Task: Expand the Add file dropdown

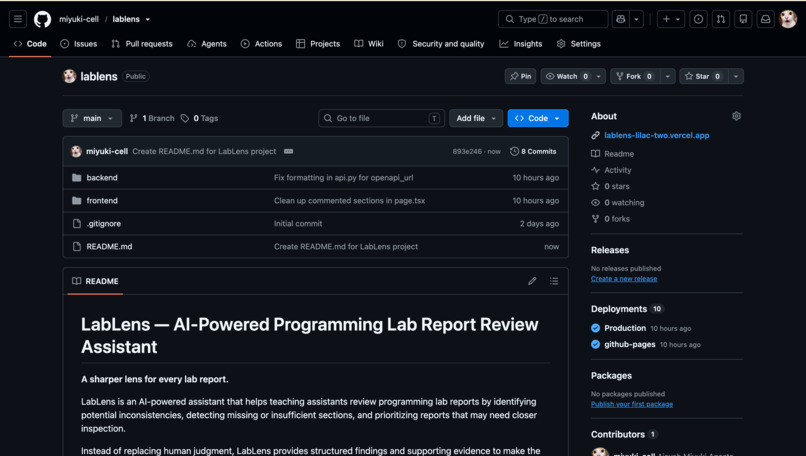Action: coord(476,118)
